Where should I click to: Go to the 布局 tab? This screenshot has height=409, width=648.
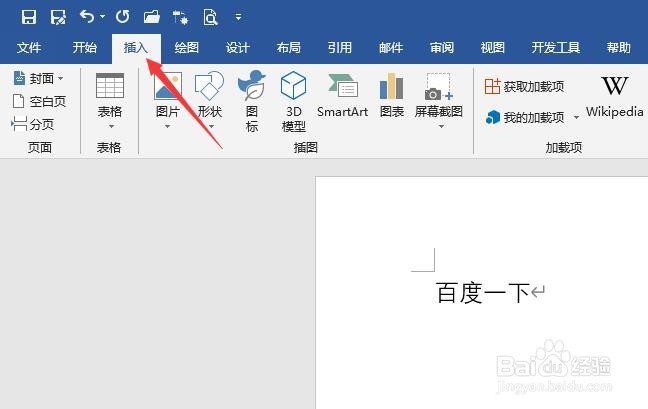coord(288,48)
